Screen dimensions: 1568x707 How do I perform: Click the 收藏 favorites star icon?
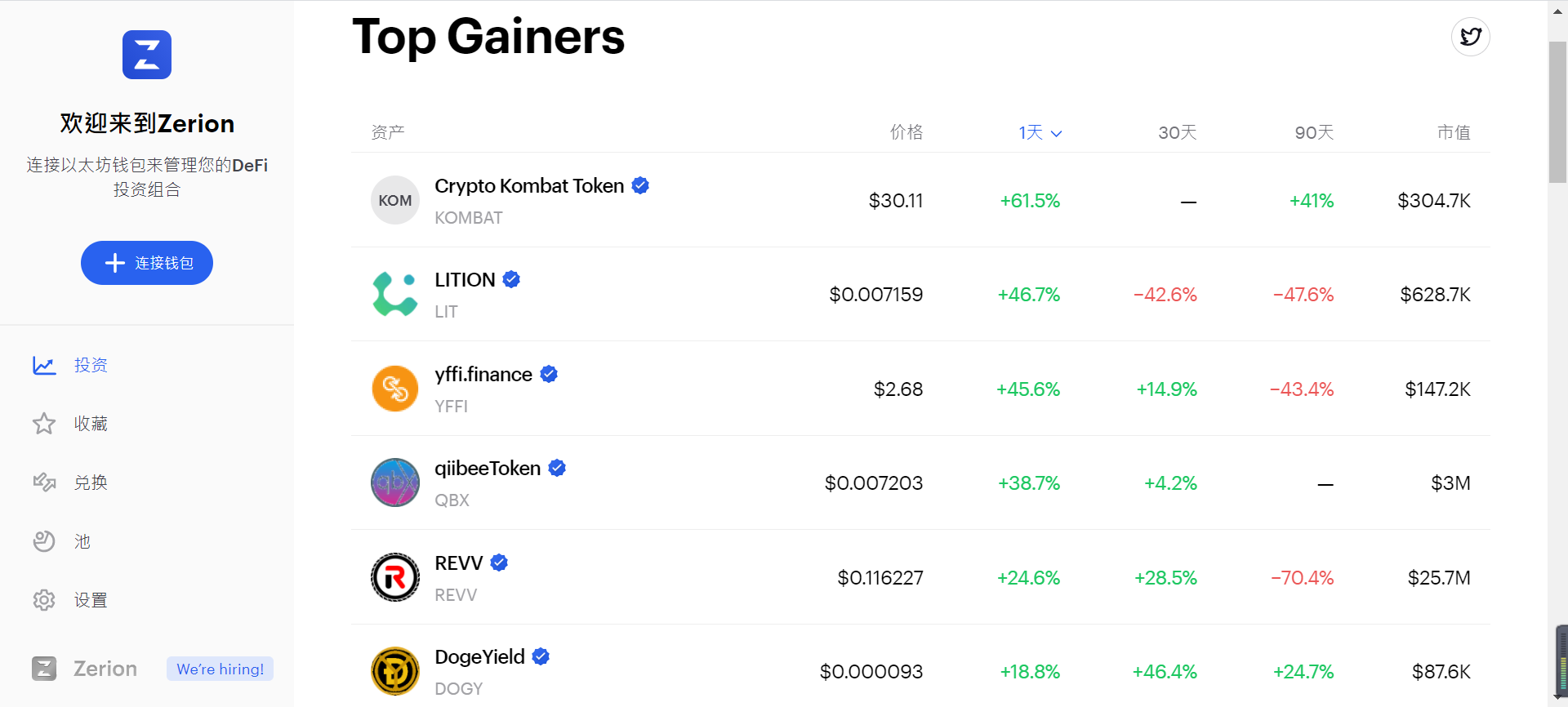[44, 424]
